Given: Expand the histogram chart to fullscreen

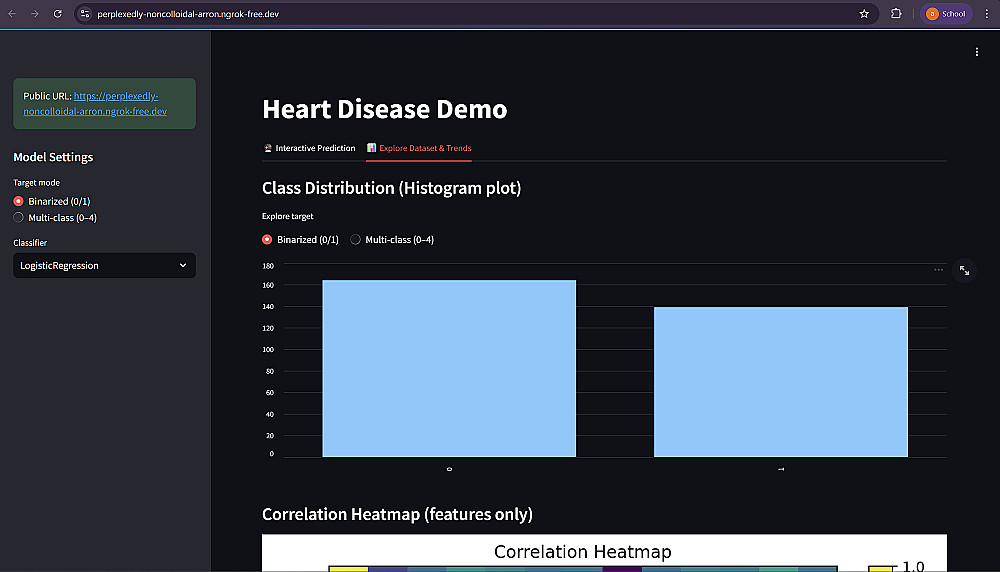Looking at the screenshot, I should click(x=964, y=270).
